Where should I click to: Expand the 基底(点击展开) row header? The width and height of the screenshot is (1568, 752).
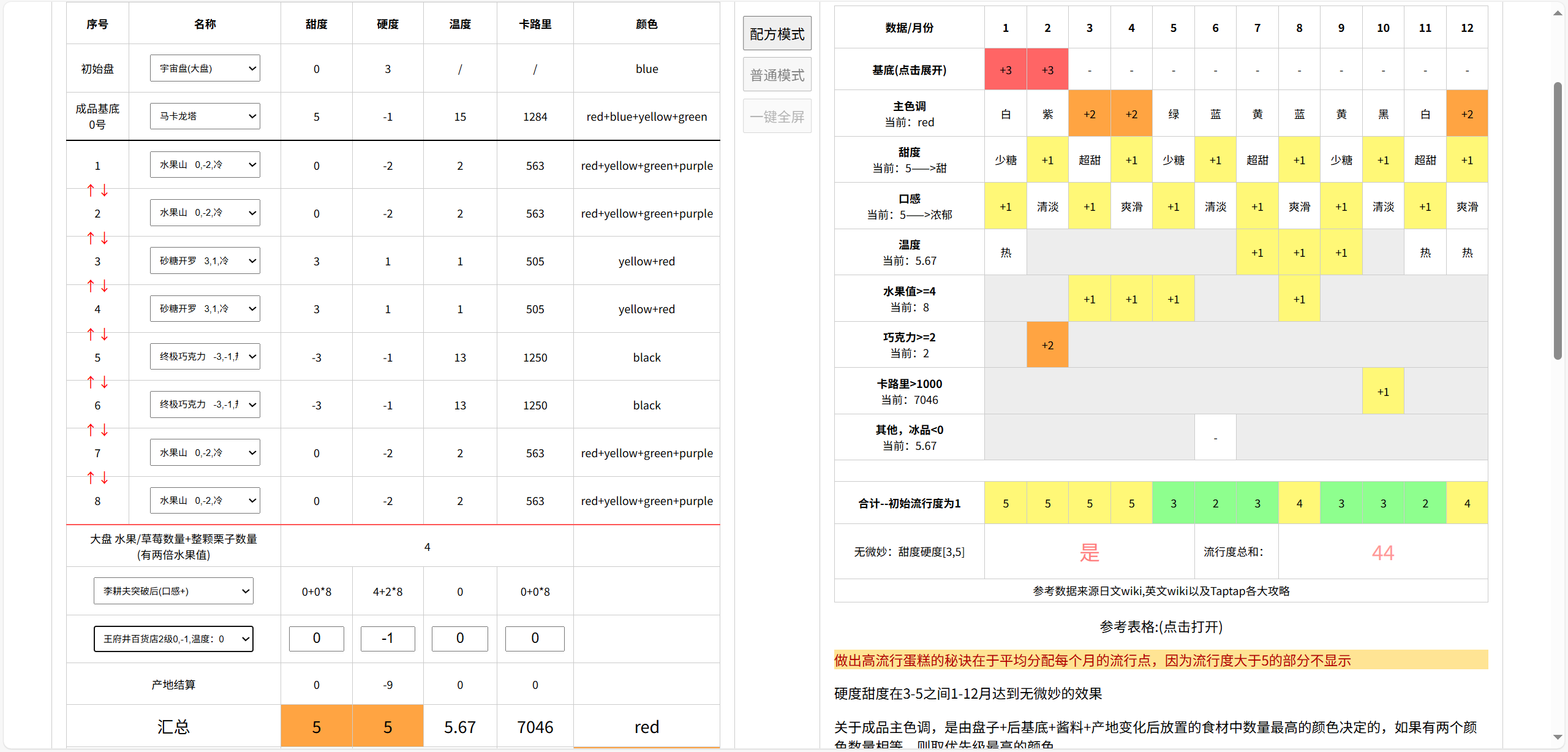point(909,70)
